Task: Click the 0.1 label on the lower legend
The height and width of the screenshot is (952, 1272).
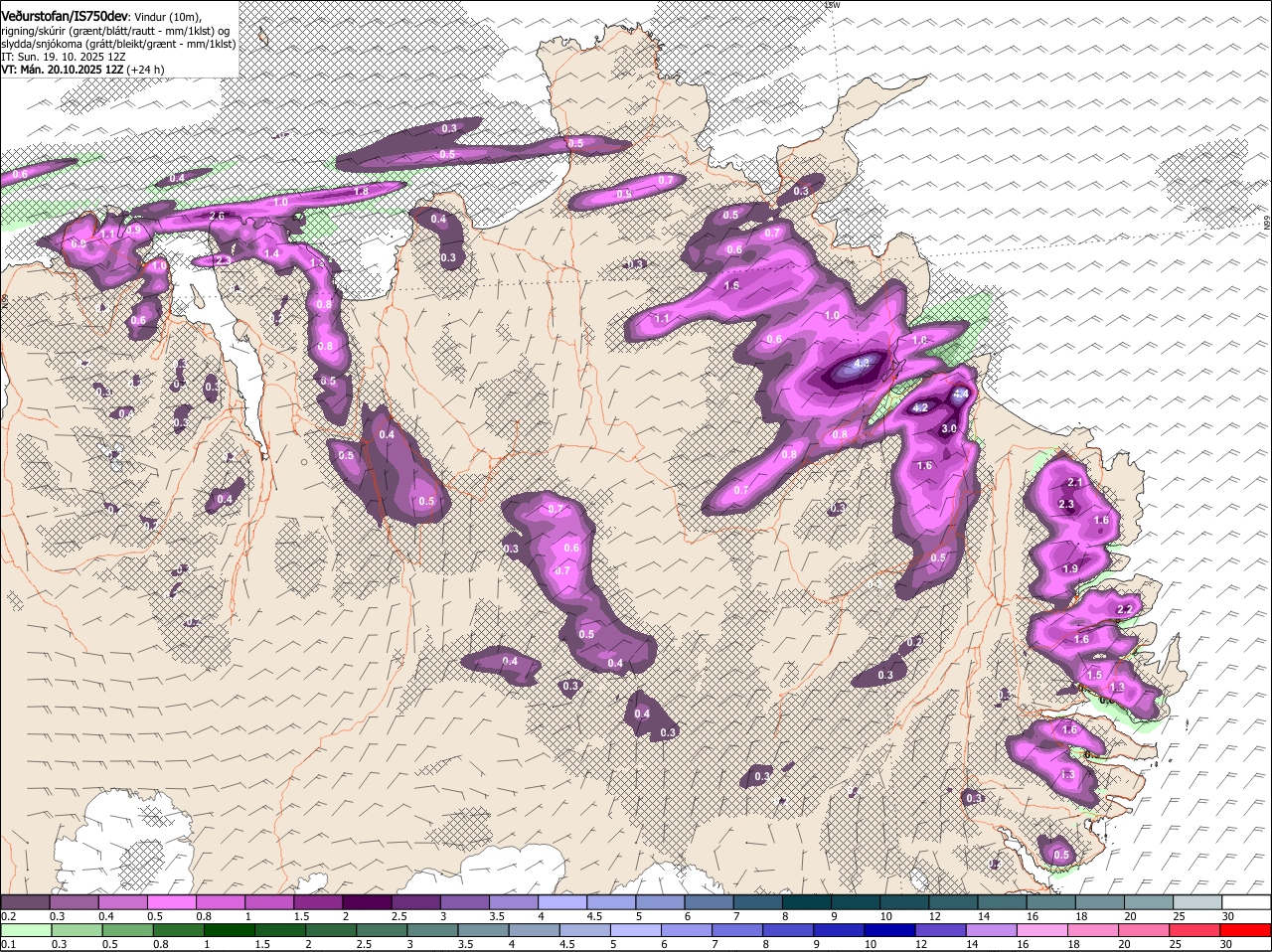Action: pos(7,944)
